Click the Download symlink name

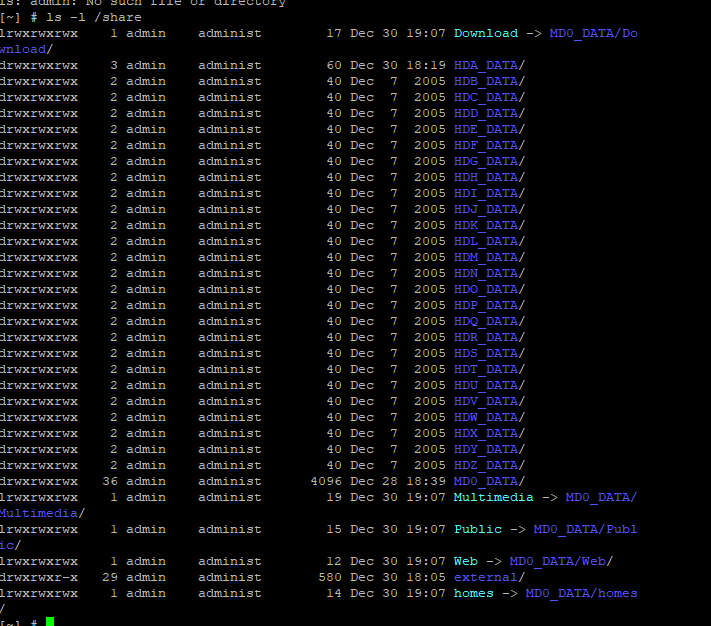pyautogui.click(x=486, y=34)
